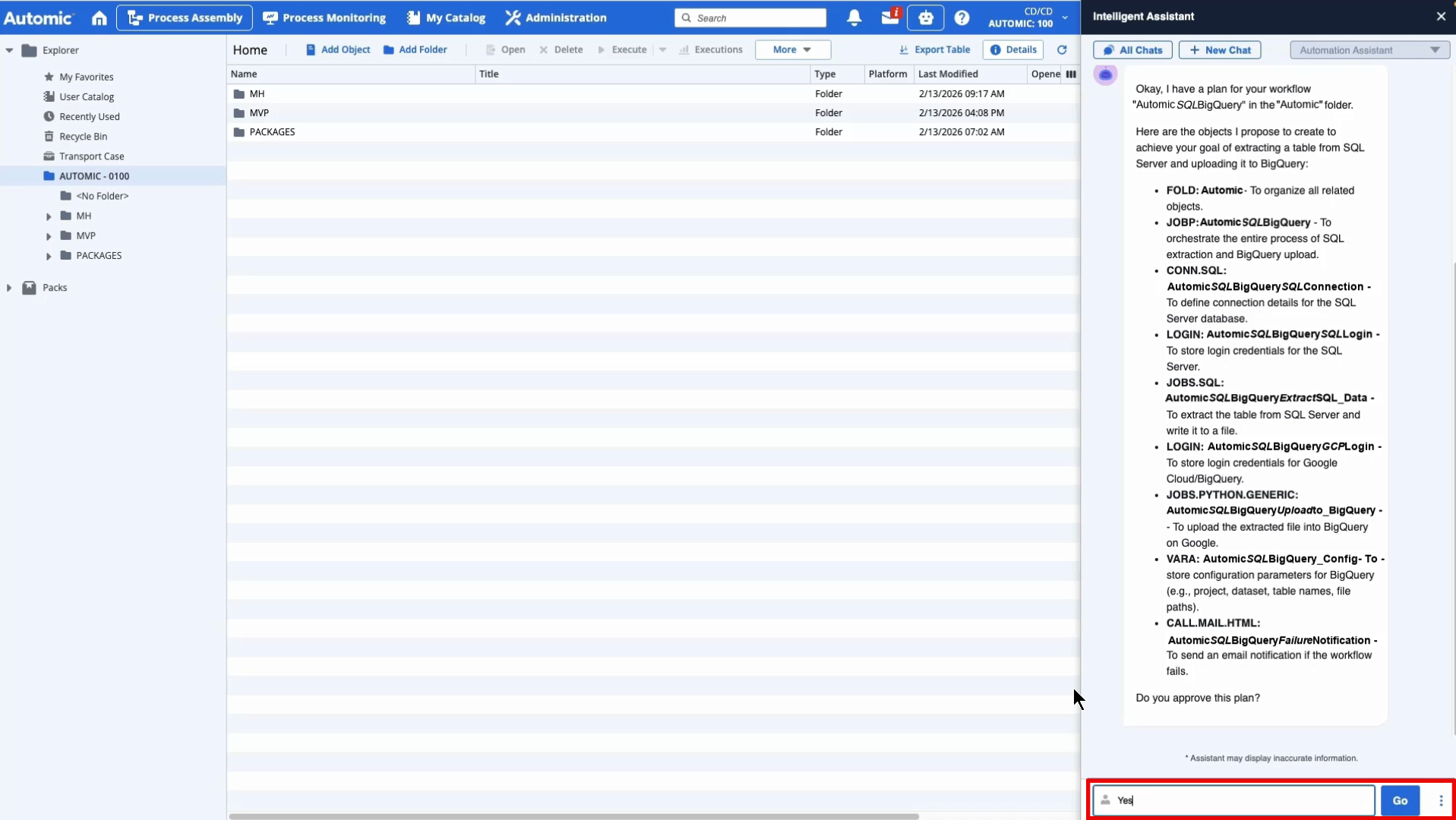The image size is (1456, 820).
Task: Switch to the Administration tab
Action: pos(556,17)
